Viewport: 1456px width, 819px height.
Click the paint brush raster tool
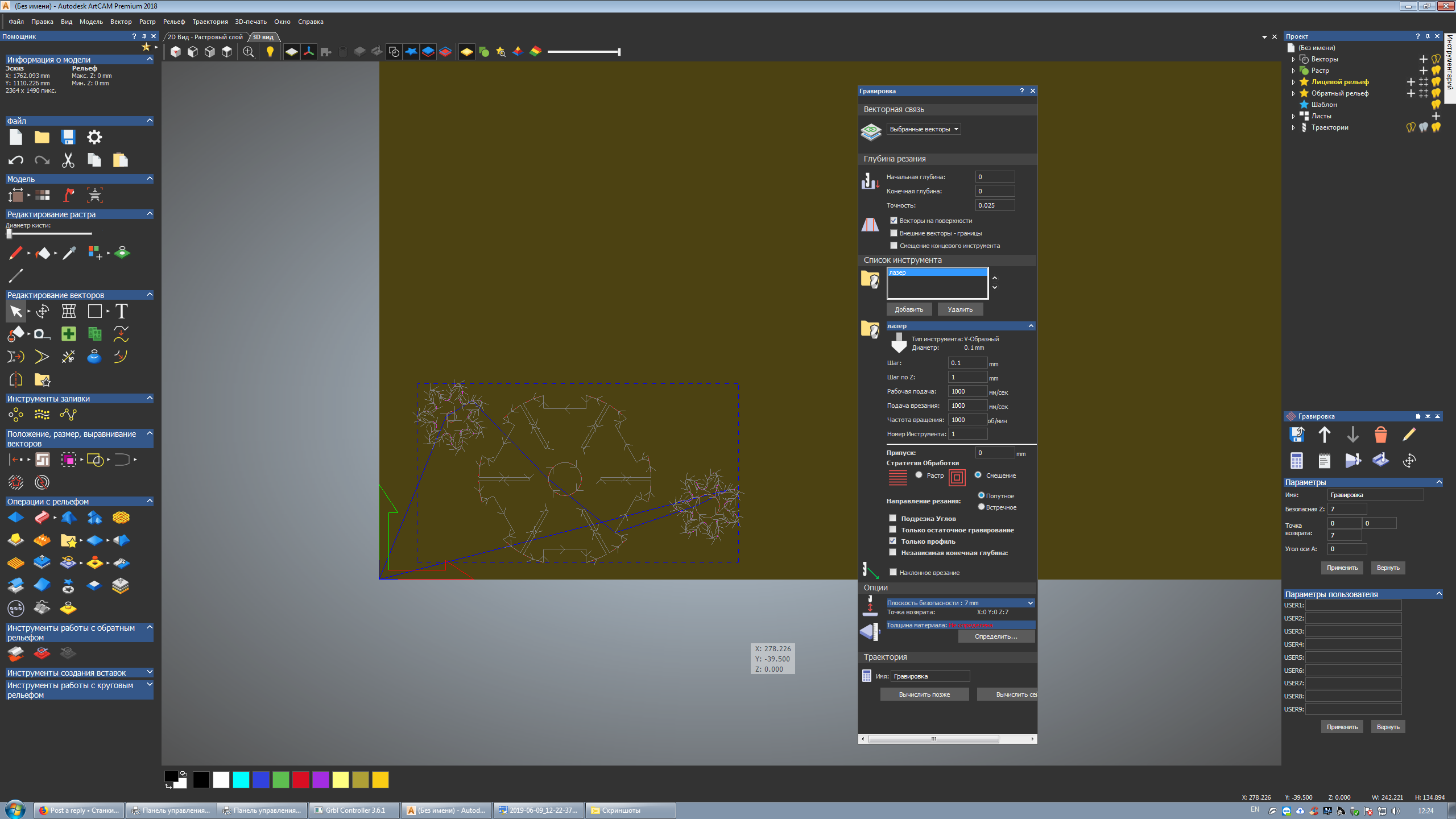(15, 253)
